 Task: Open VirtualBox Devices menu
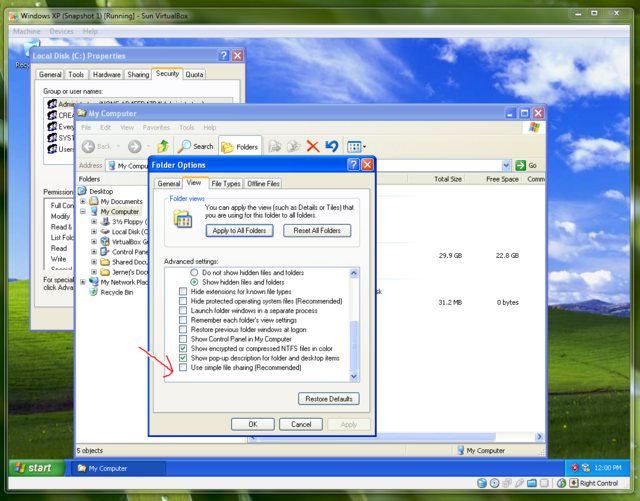pyautogui.click(x=61, y=31)
